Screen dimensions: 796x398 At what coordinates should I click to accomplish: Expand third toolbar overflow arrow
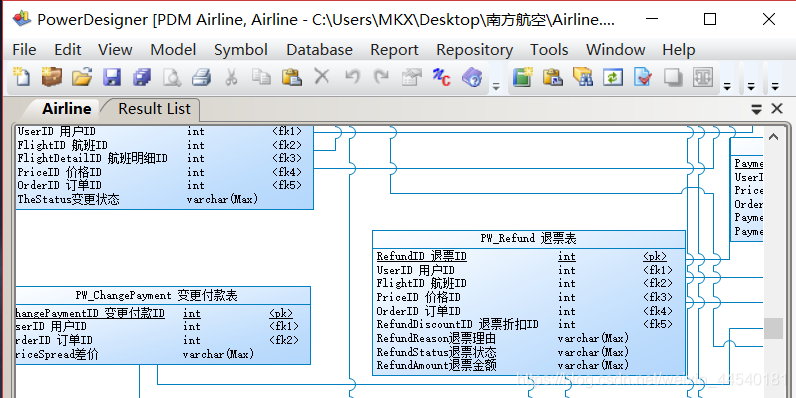[x=751, y=87]
